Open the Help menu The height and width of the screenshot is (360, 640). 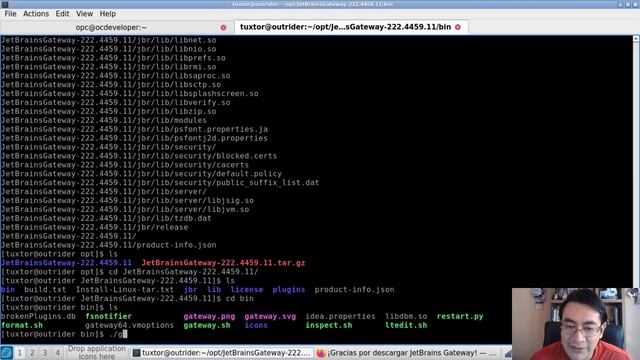pyautogui.click(x=108, y=14)
